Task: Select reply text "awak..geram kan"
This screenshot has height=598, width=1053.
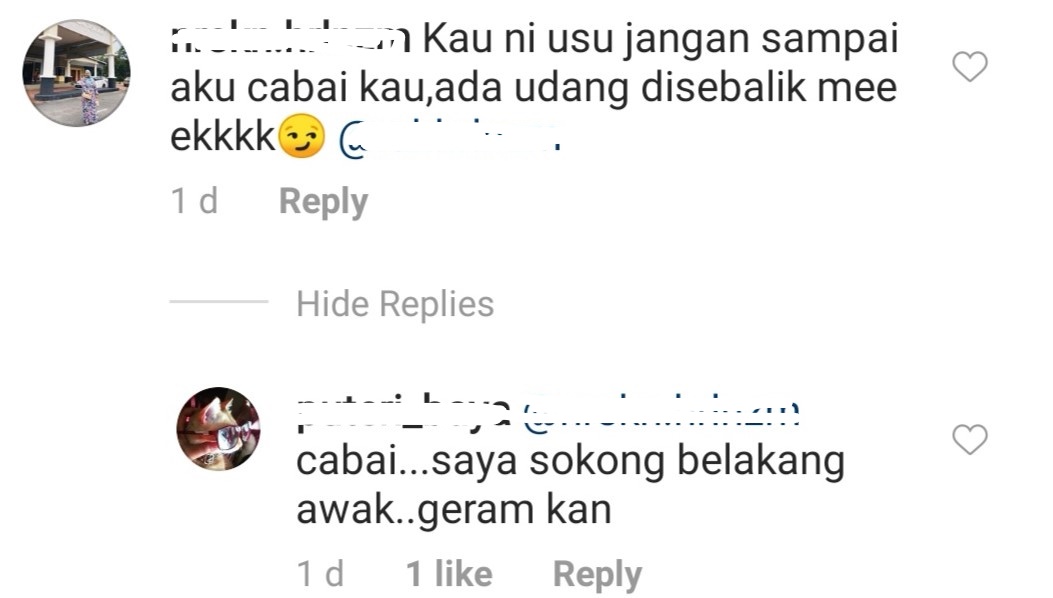Action: click(454, 510)
